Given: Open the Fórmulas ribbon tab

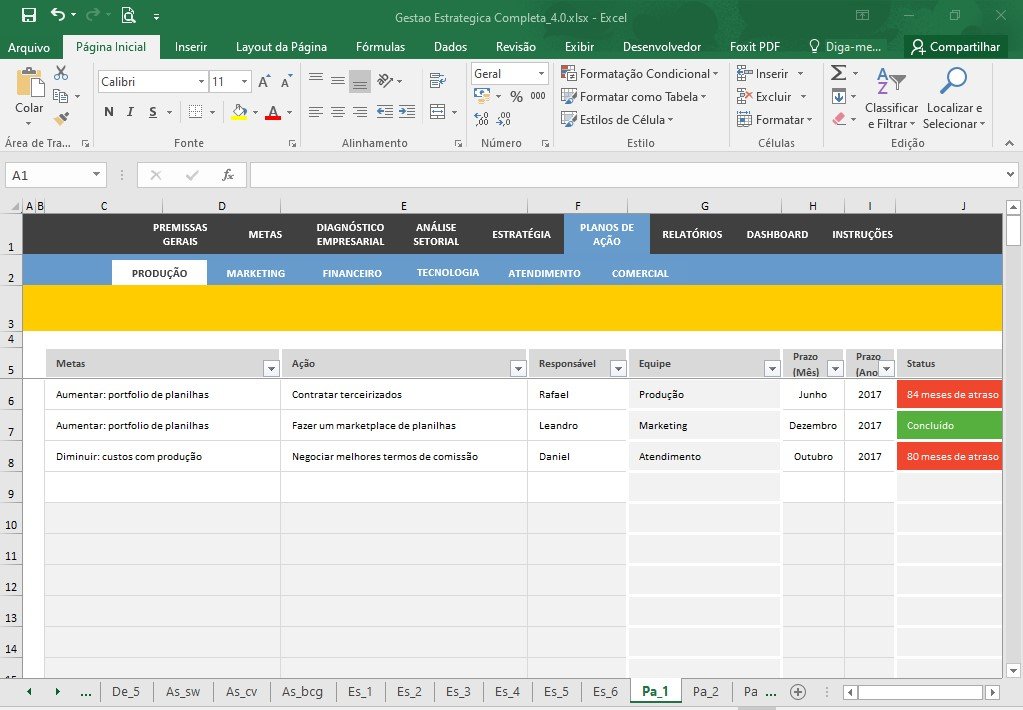Looking at the screenshot, I should point(380,47).
